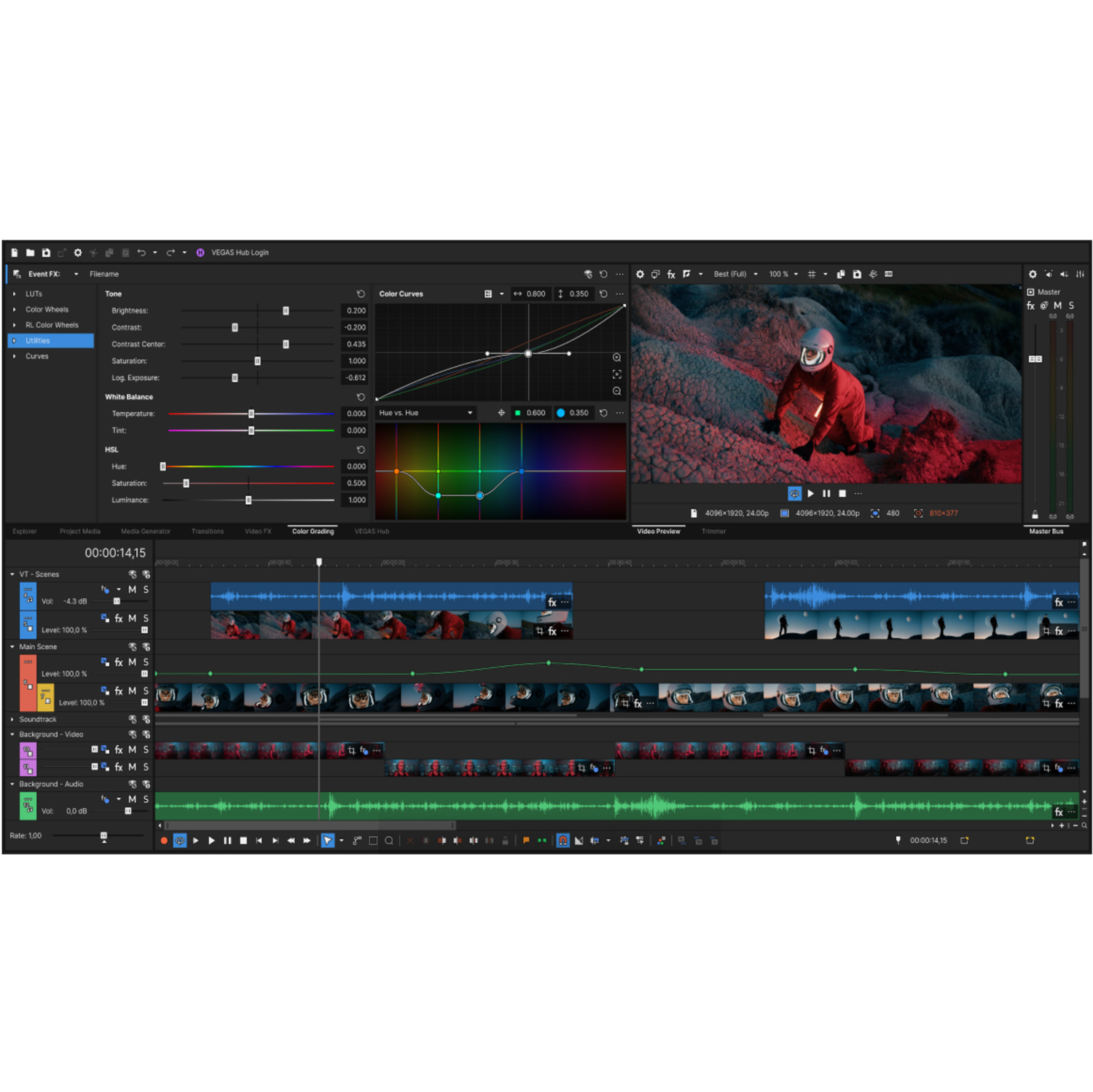Enable Snapping with the magnet icon
The height and width of the screenshot is (1092, 1093).
(563, 840)
